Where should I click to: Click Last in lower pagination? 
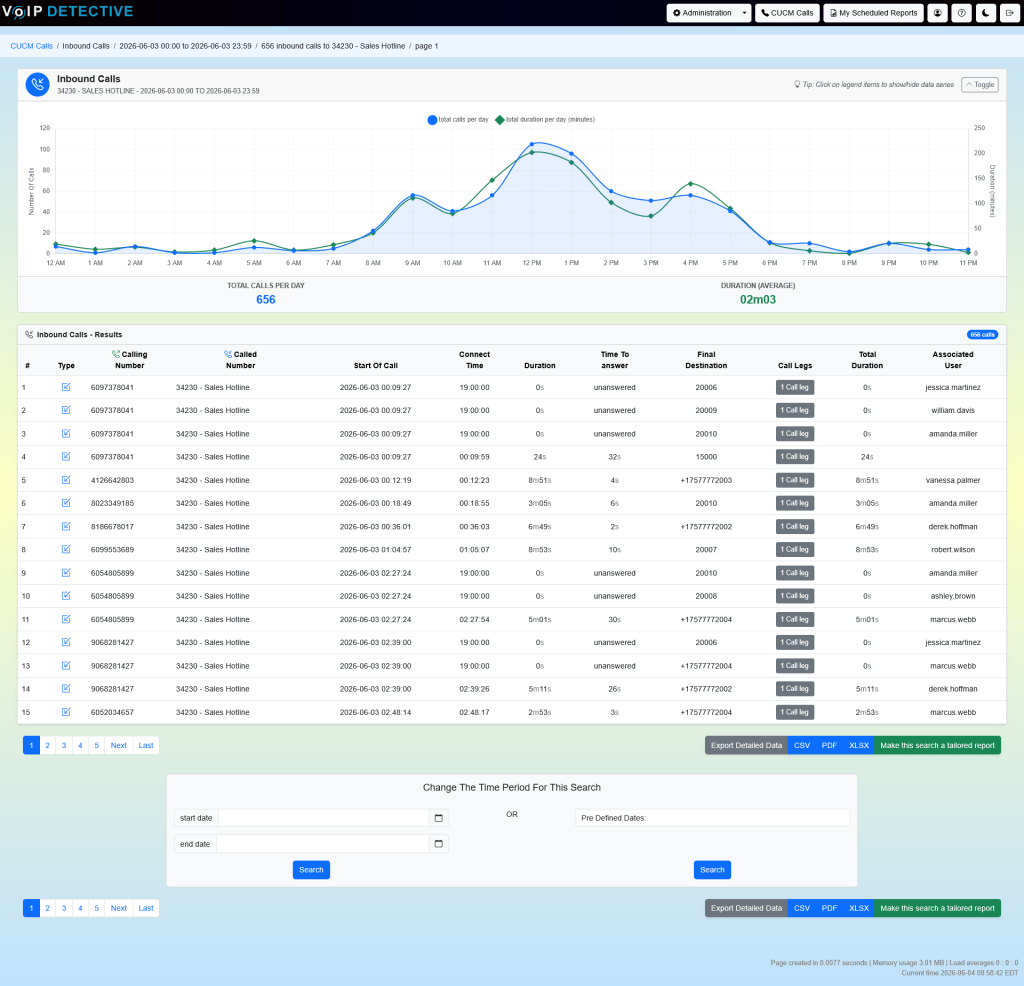coord(146,908)
